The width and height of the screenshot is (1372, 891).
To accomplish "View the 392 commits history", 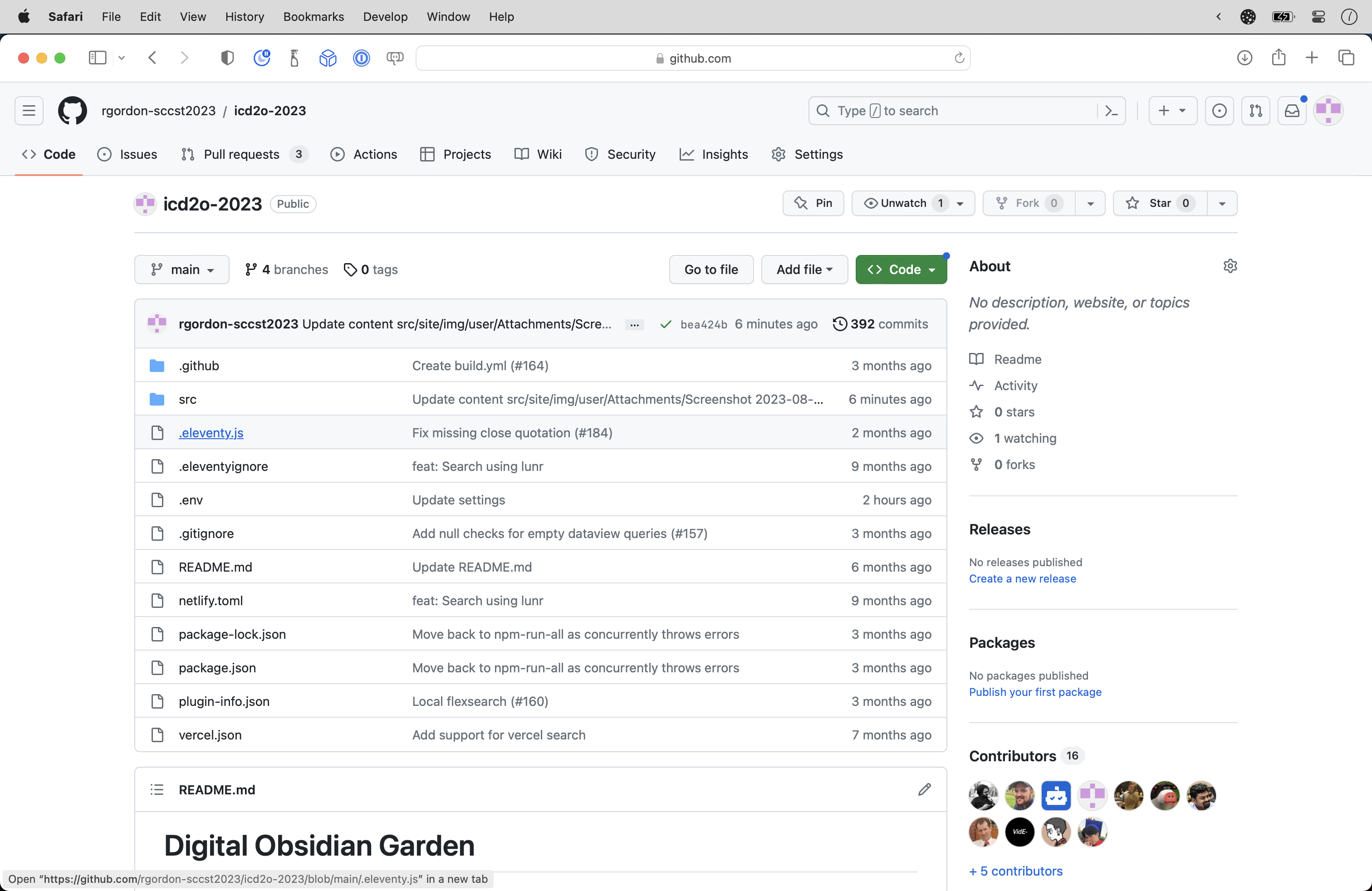I will pyautogui.click(x=880, y=324).
